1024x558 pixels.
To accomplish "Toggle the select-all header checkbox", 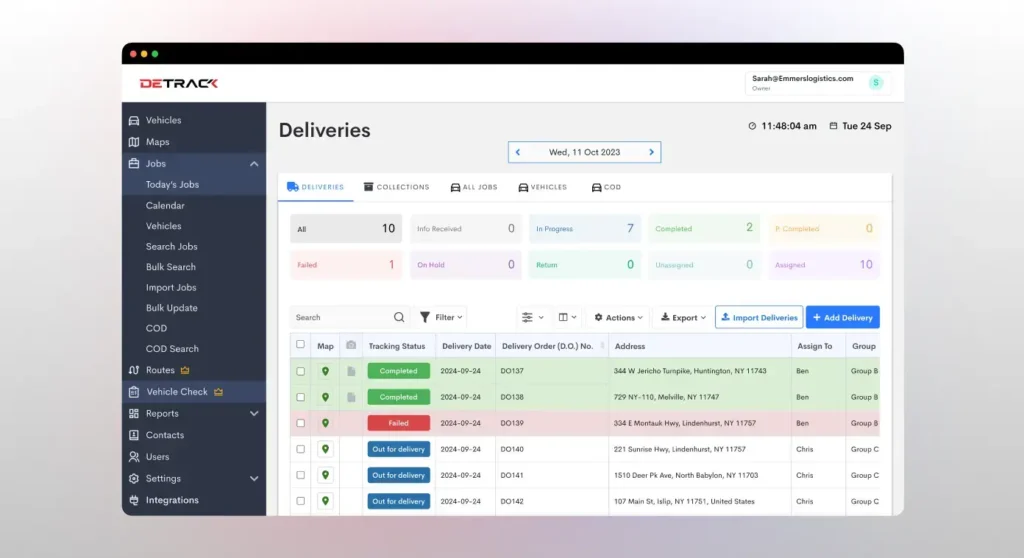I will pos(300,344).
